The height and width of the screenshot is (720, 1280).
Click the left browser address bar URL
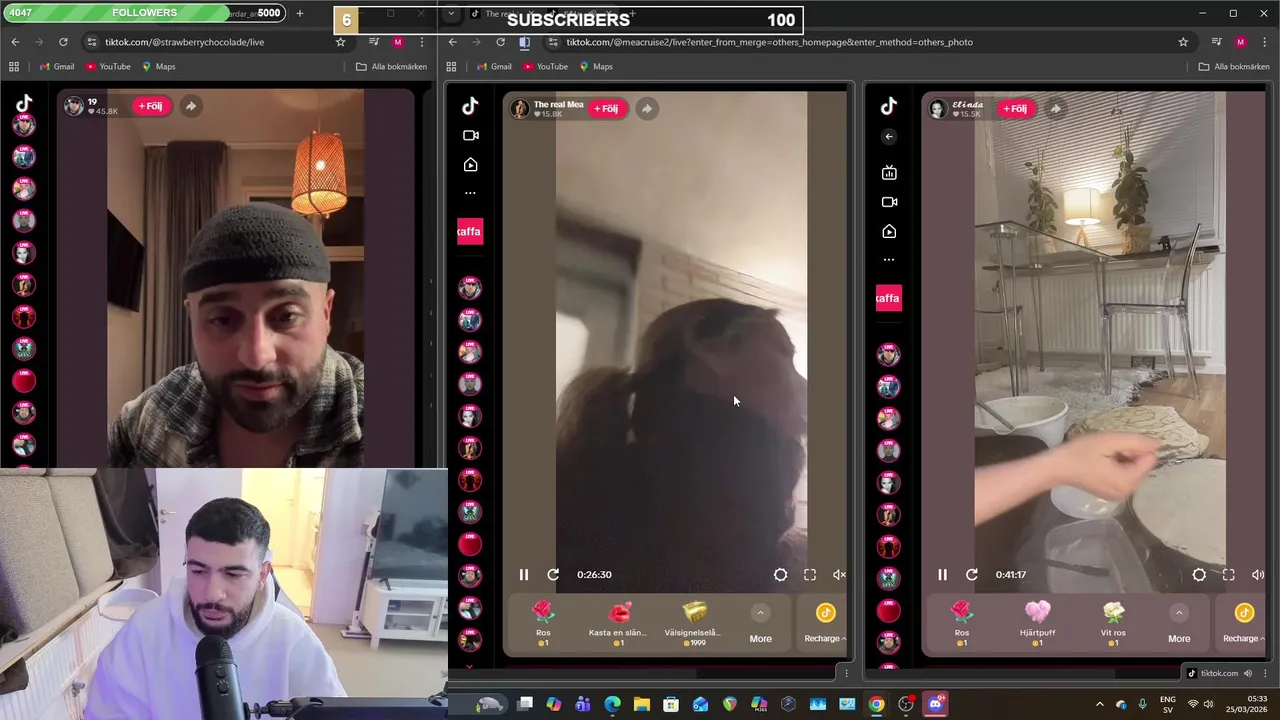click(x=185, y=42)
